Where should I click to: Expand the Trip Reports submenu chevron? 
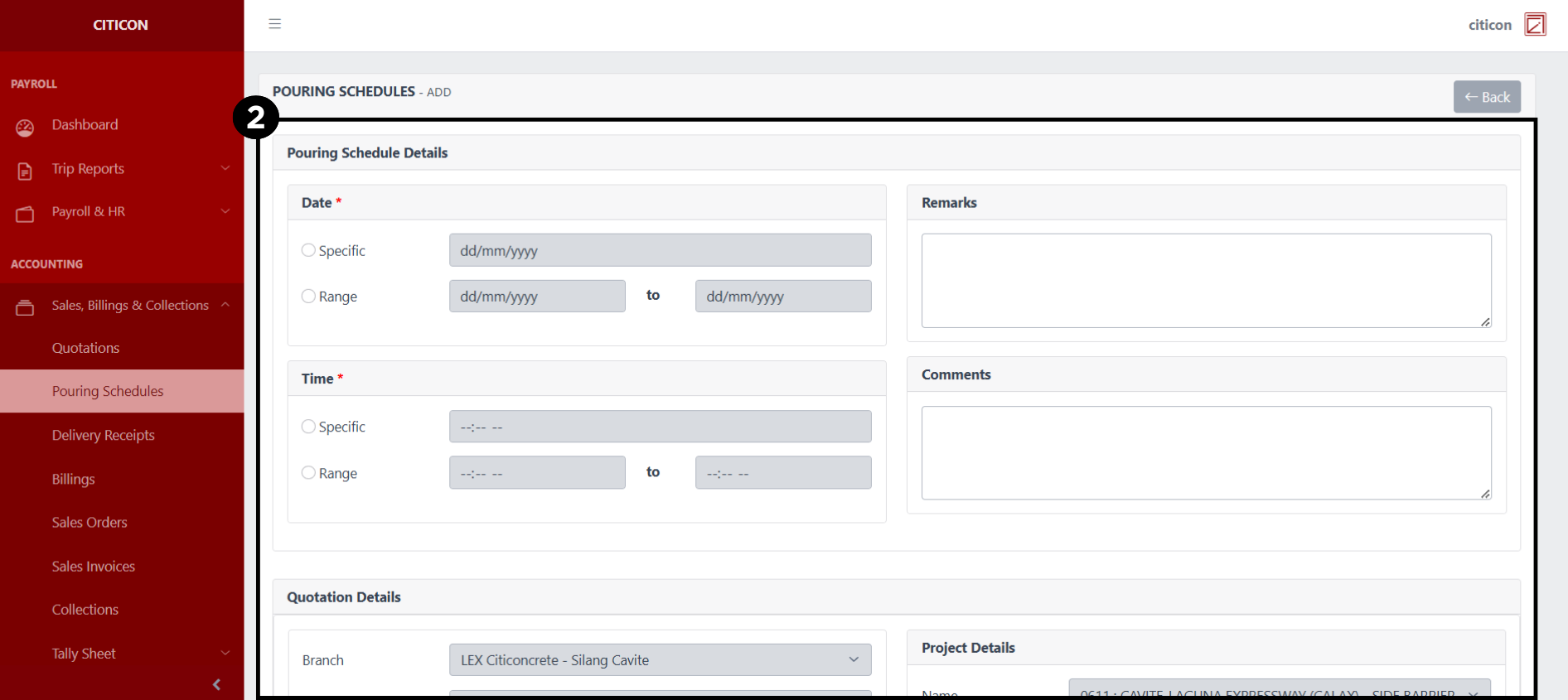tap(225, 168)
